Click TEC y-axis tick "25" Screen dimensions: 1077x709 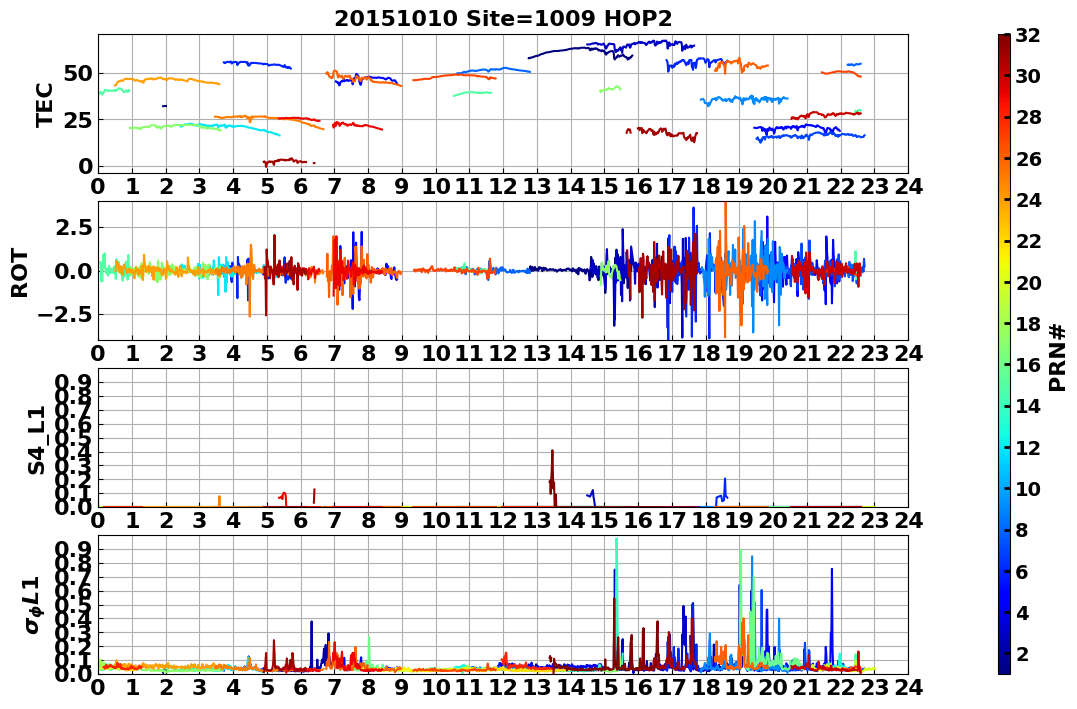[78, 120]
